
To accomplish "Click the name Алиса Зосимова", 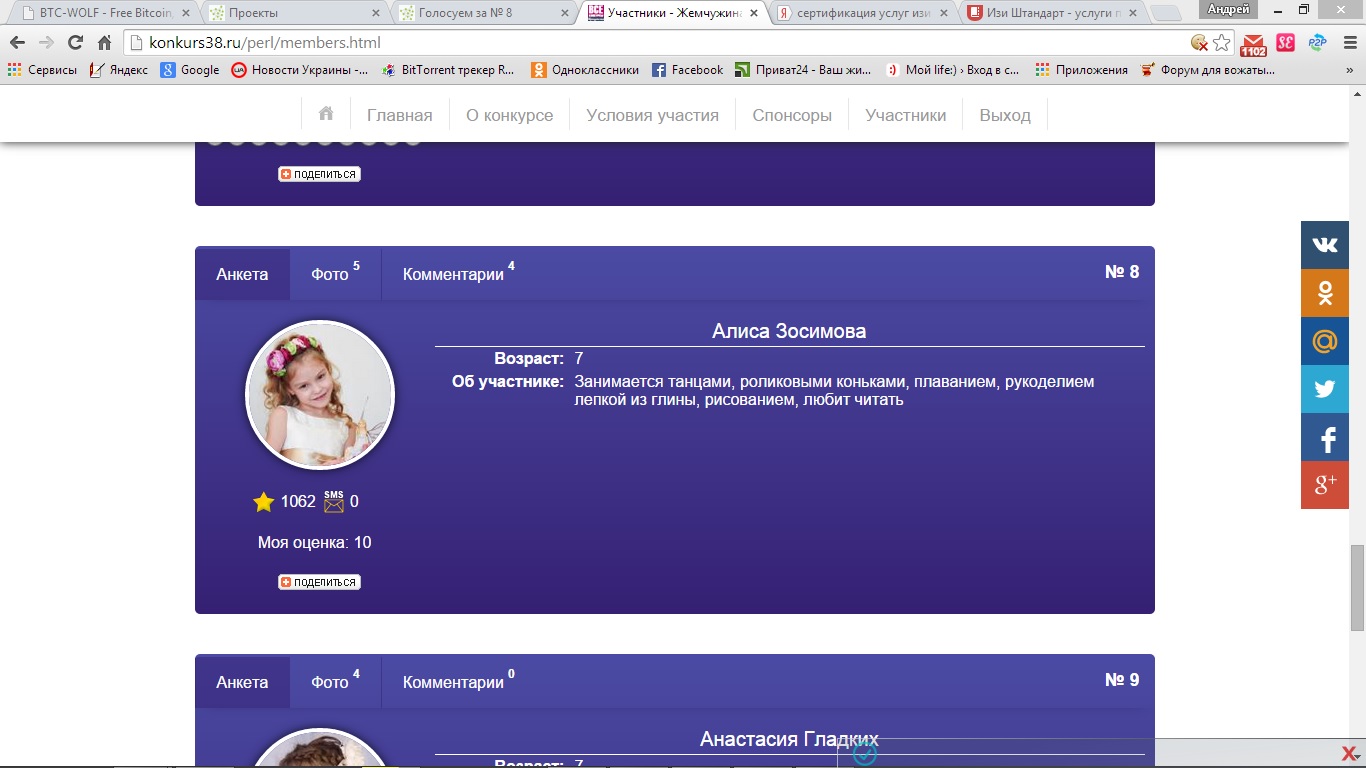I will click(x=789, y=331).
